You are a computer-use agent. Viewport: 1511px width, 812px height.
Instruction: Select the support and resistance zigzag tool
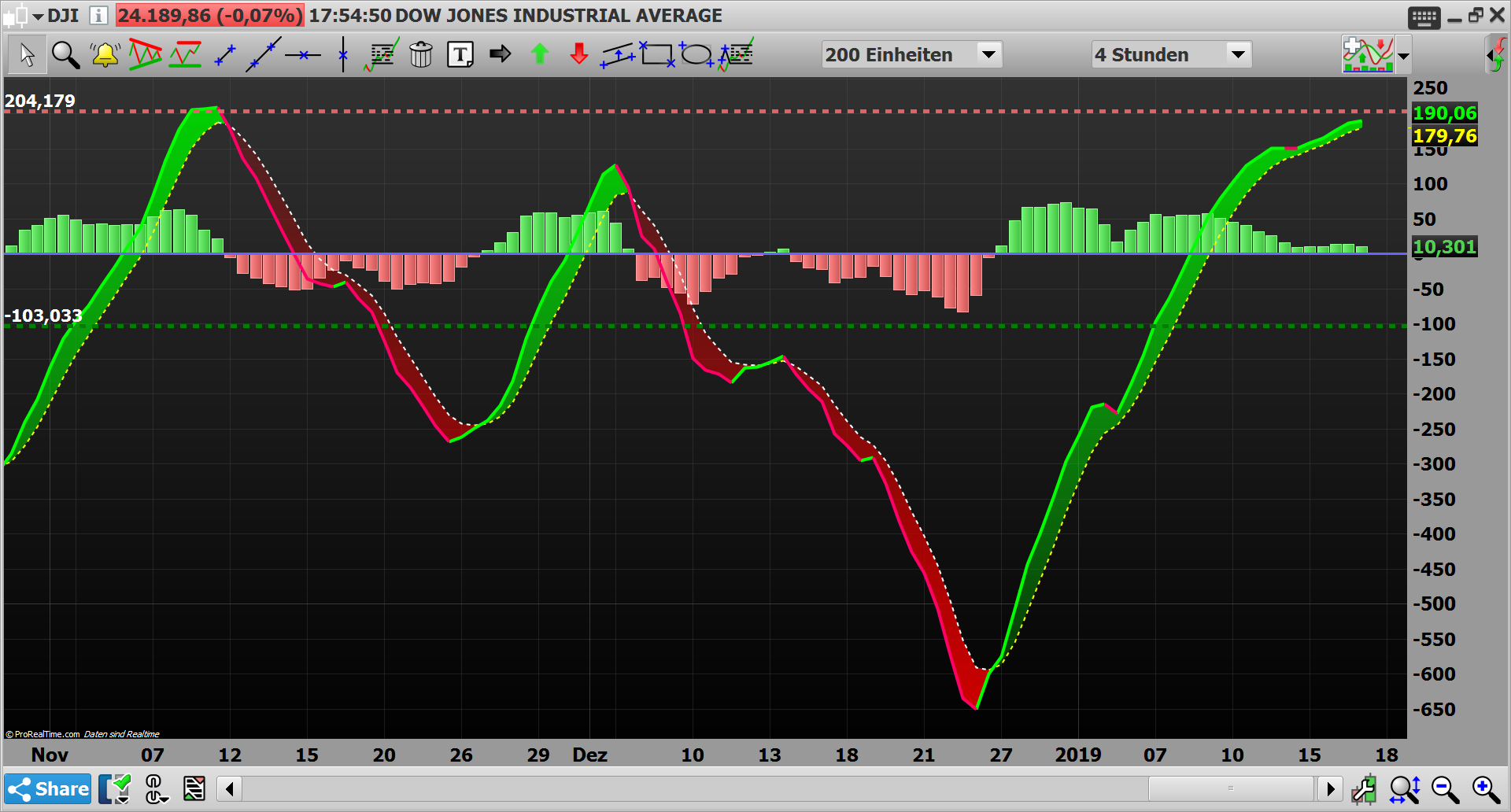point(185,55)
